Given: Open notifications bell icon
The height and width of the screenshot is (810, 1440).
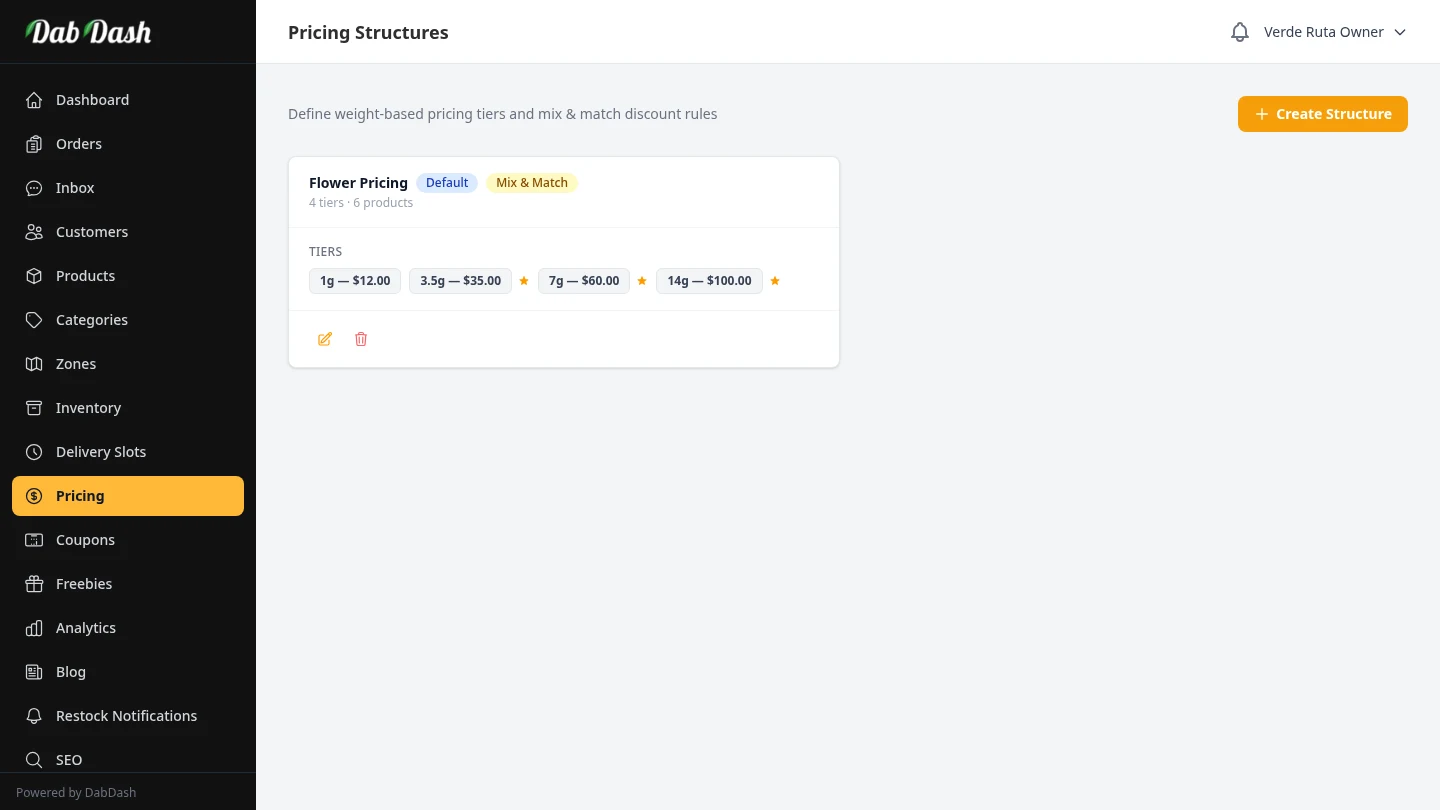Looking at the screenshot, I should pyautogui.click(x=1240, y=32).
